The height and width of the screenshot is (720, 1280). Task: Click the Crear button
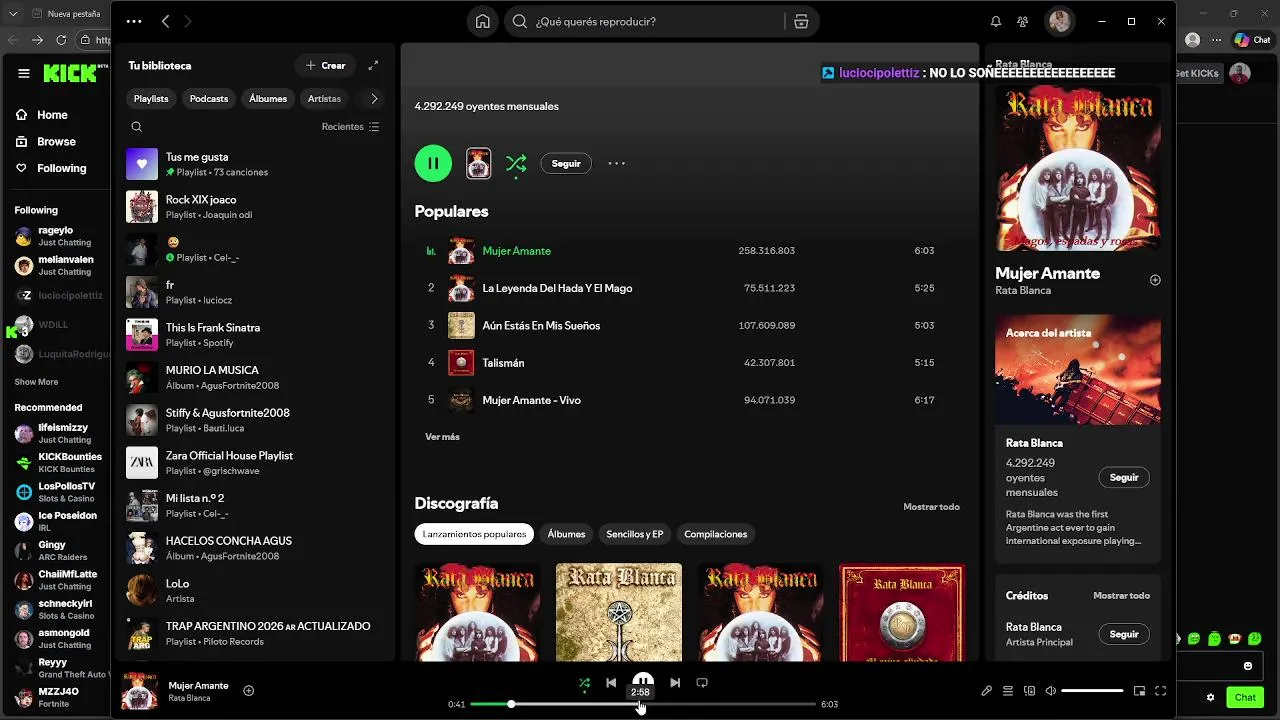click(x=325, y=65)
